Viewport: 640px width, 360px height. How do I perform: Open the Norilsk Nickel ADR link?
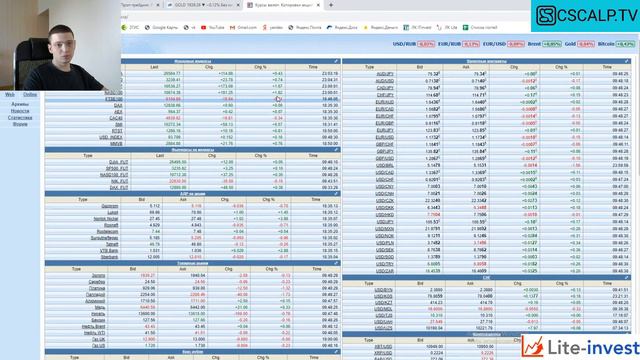tap(106, 219)
